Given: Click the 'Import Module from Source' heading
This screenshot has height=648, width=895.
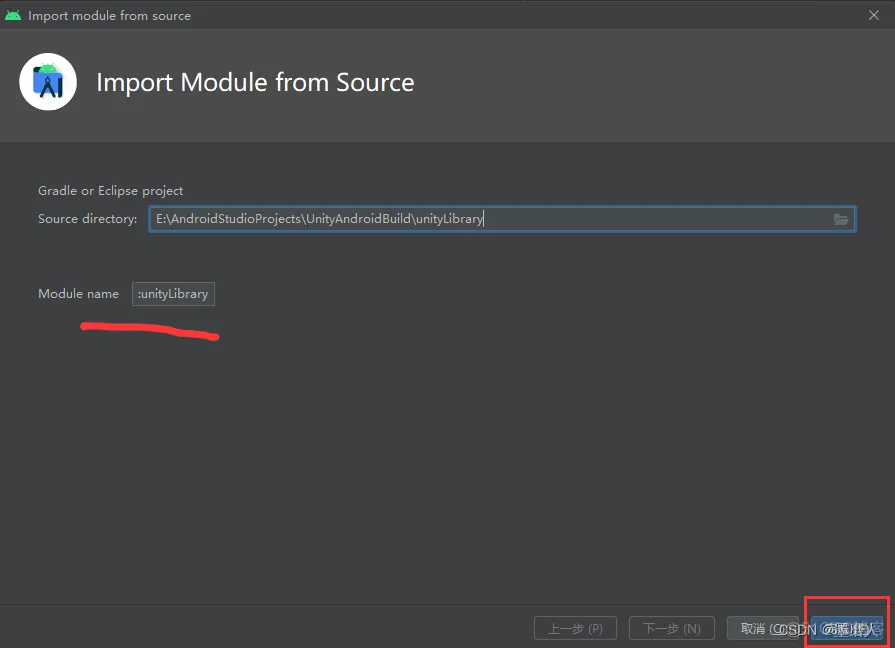Looking at the screenshot, I should point(255,82).
